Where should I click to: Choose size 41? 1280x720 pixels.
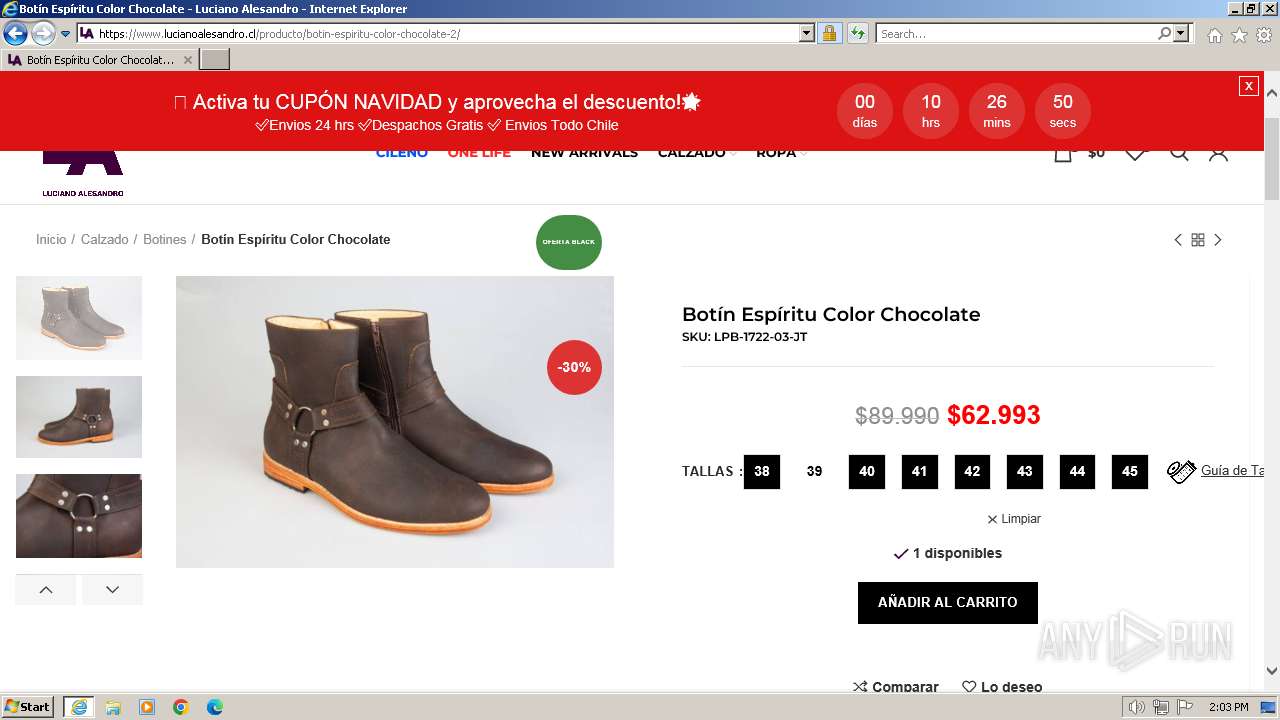919,471
